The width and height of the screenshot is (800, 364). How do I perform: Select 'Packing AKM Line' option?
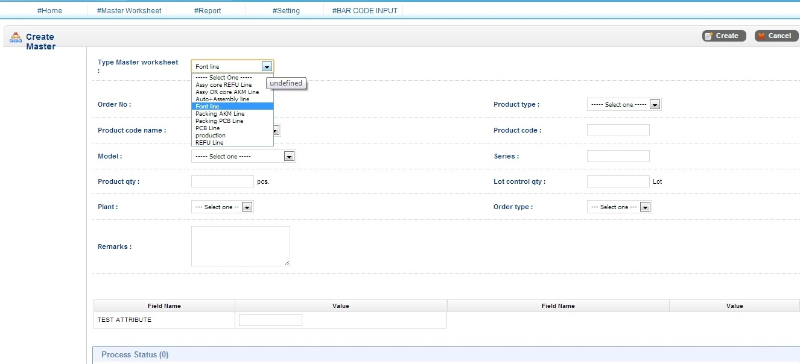coord(233,114)
